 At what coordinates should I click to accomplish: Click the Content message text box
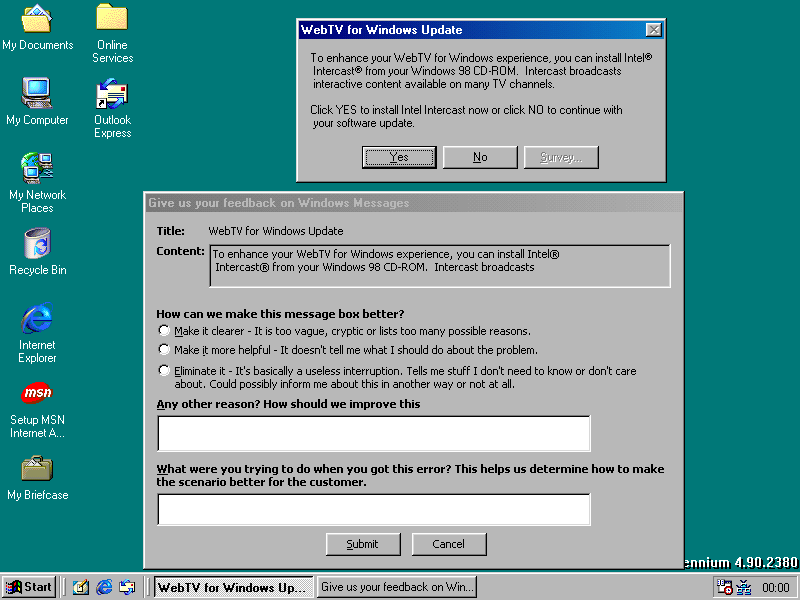[x=440, y=266]
